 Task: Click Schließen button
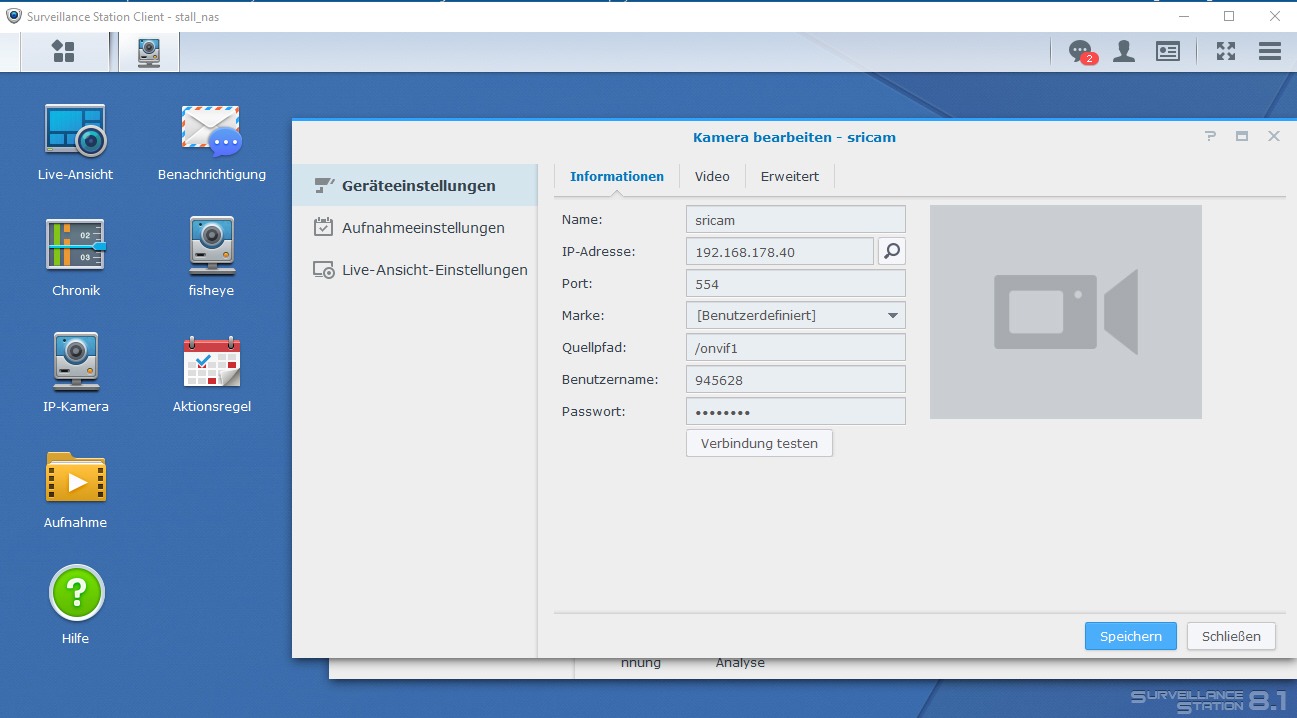click(x=1231, y=636)
